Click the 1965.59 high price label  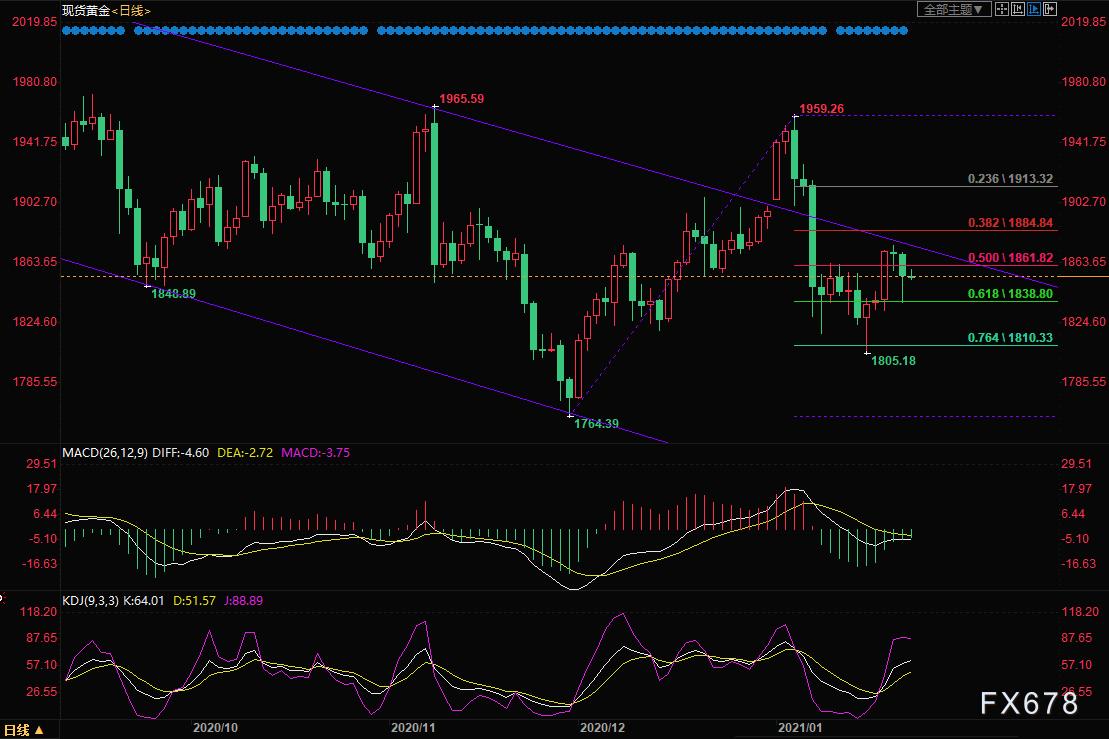pyautogui.click(x=462, y=99)
